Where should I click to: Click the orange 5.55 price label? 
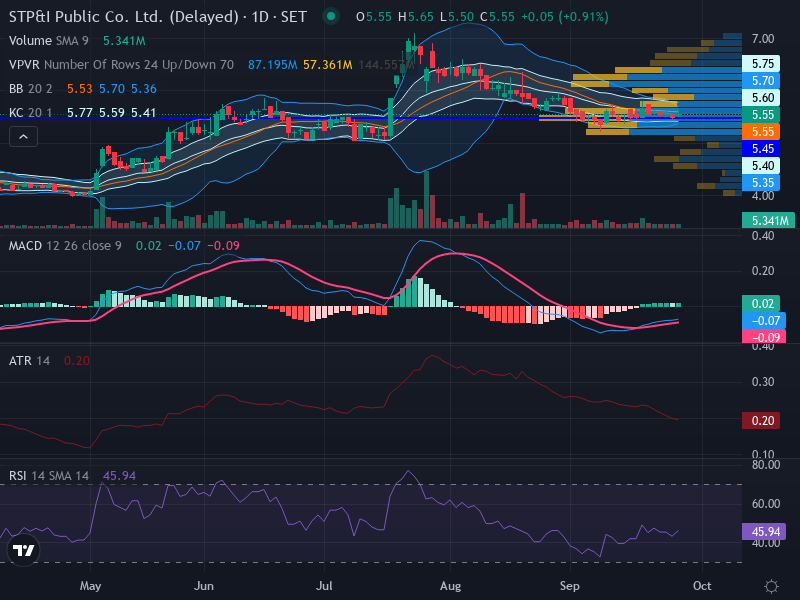click(761, 132)
